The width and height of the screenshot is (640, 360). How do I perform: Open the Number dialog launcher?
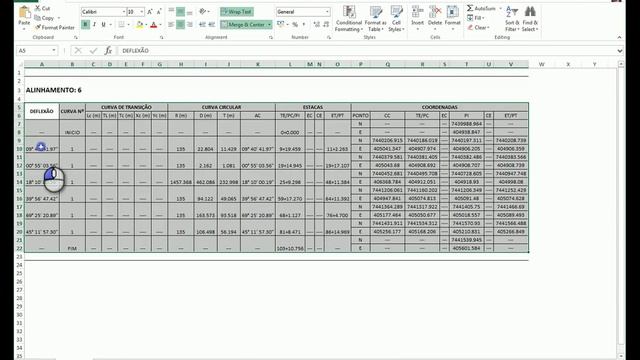coord(329,38)
